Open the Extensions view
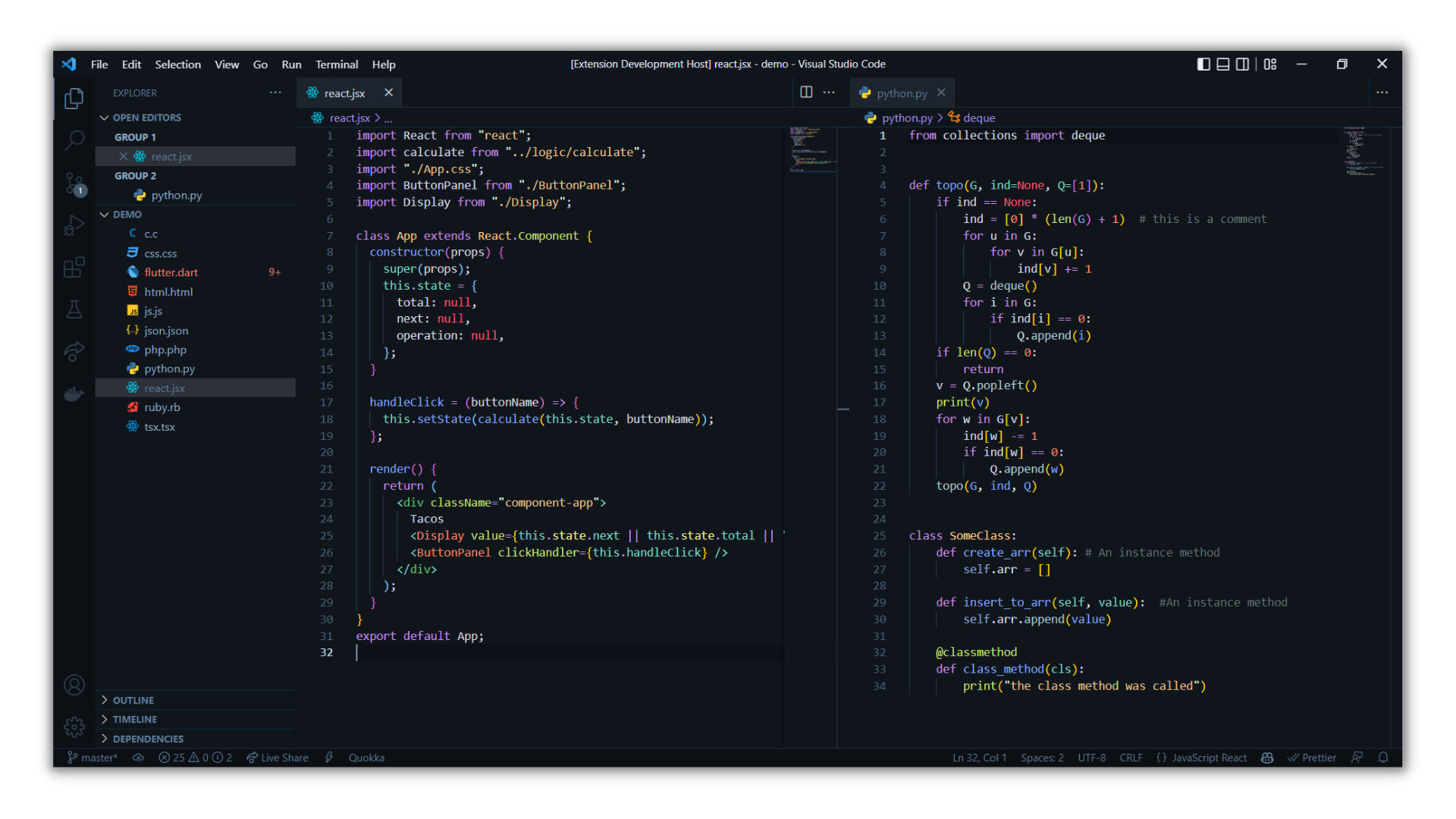Viewport: 1456px width, 819px height. (74, 268)
